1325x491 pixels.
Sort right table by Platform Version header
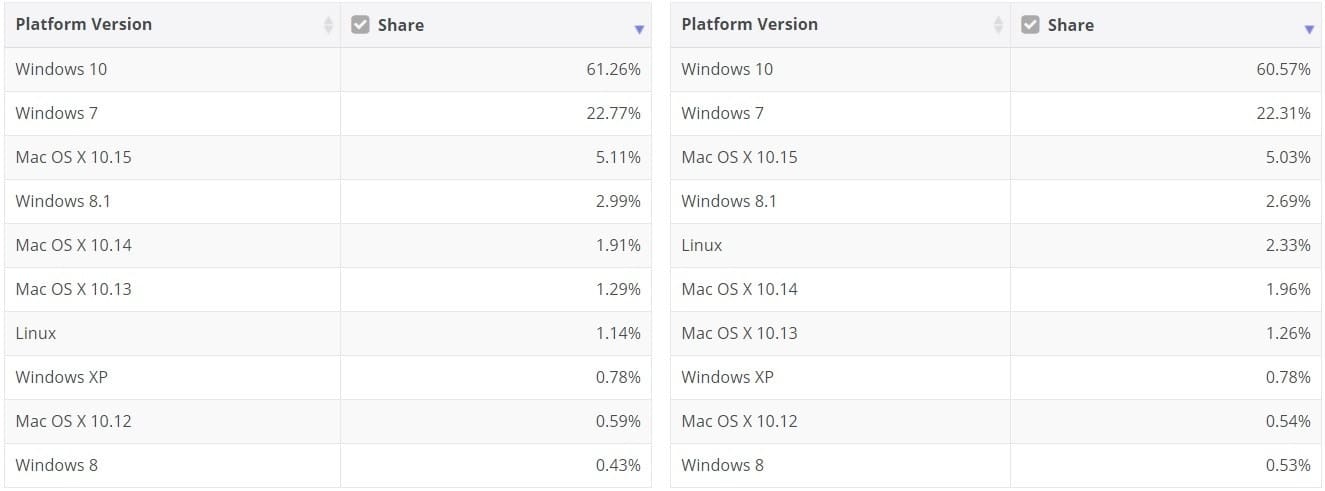pos(749,24)
